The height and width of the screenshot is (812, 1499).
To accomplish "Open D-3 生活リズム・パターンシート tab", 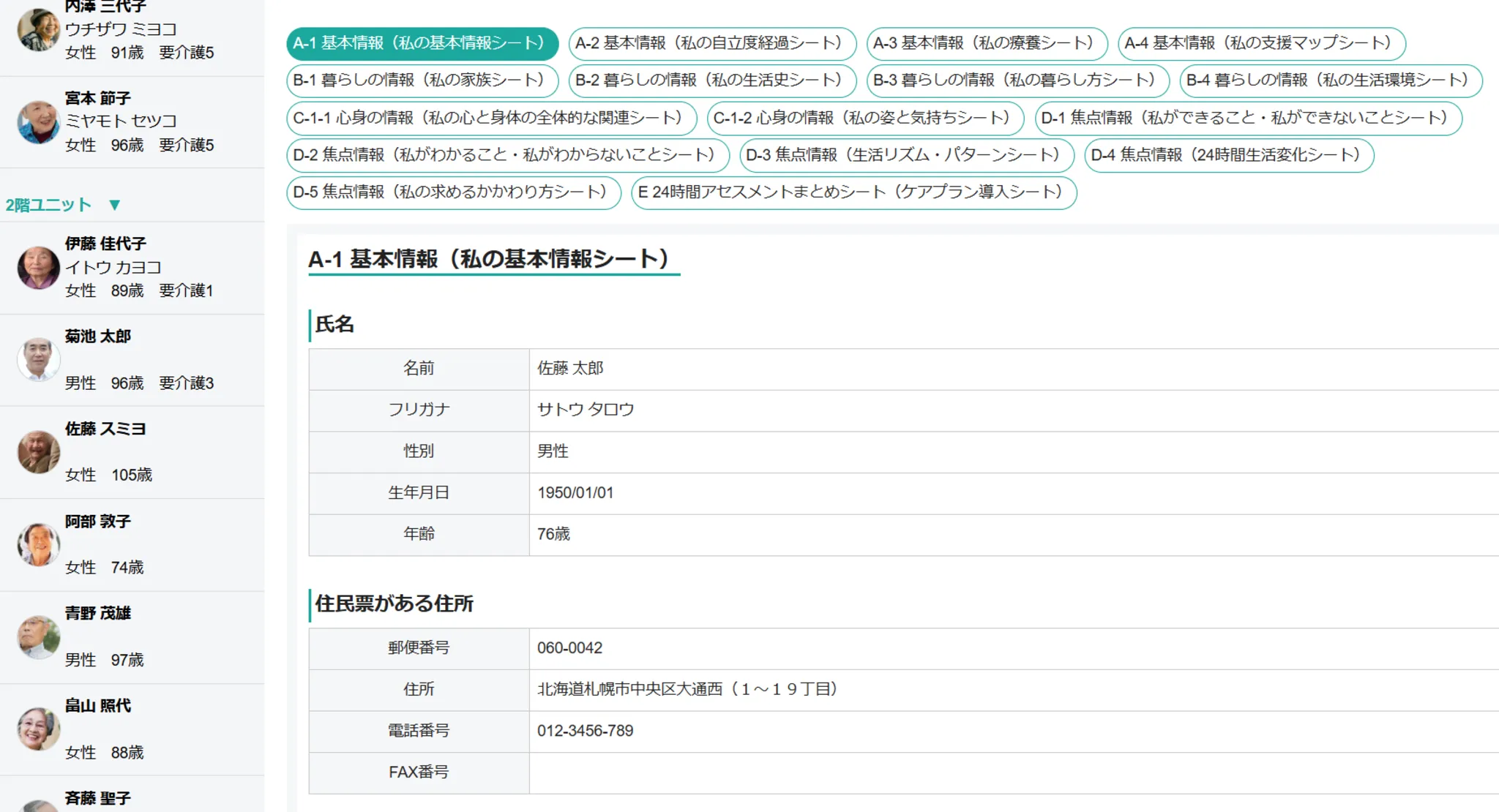I will click(906, 155).
